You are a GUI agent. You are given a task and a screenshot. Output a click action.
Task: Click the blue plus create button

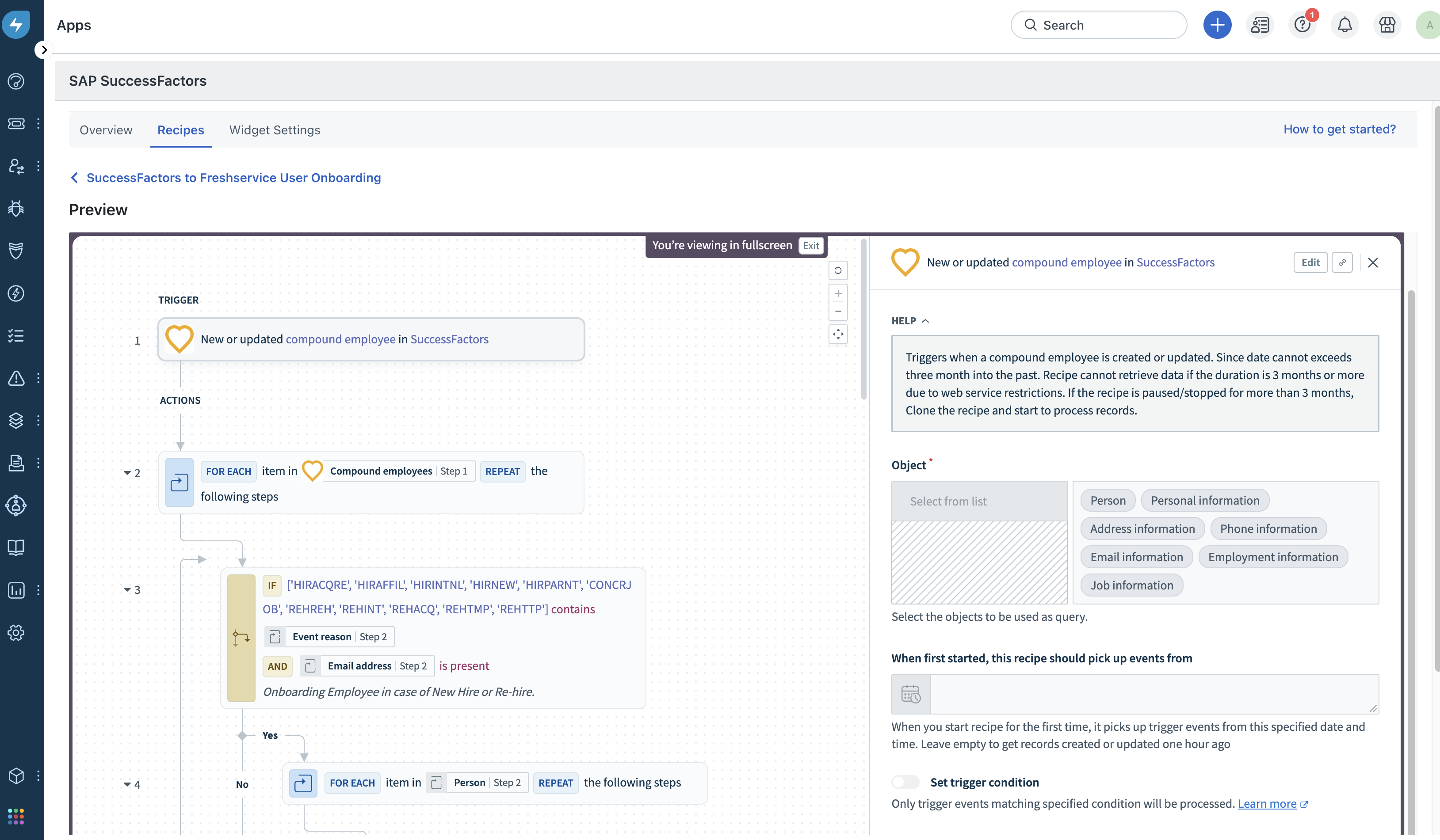pyautogui.click(x=1217, y=25)
